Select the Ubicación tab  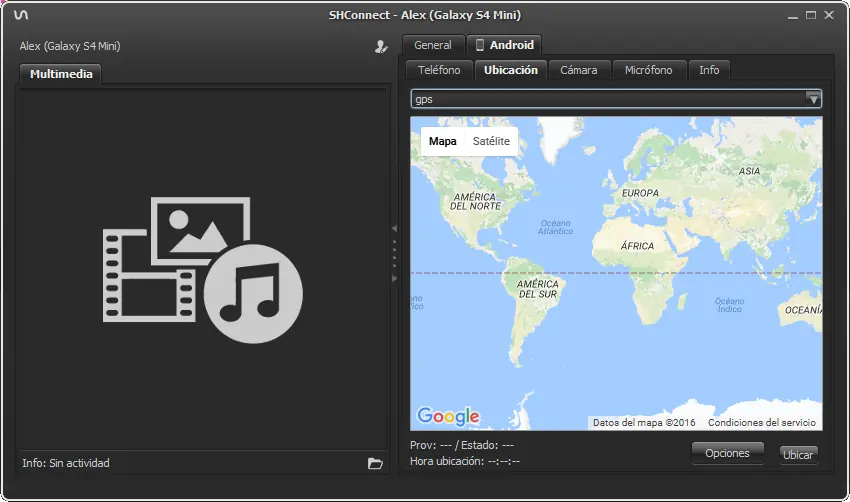pyautogui.click(x=511, y=70)
